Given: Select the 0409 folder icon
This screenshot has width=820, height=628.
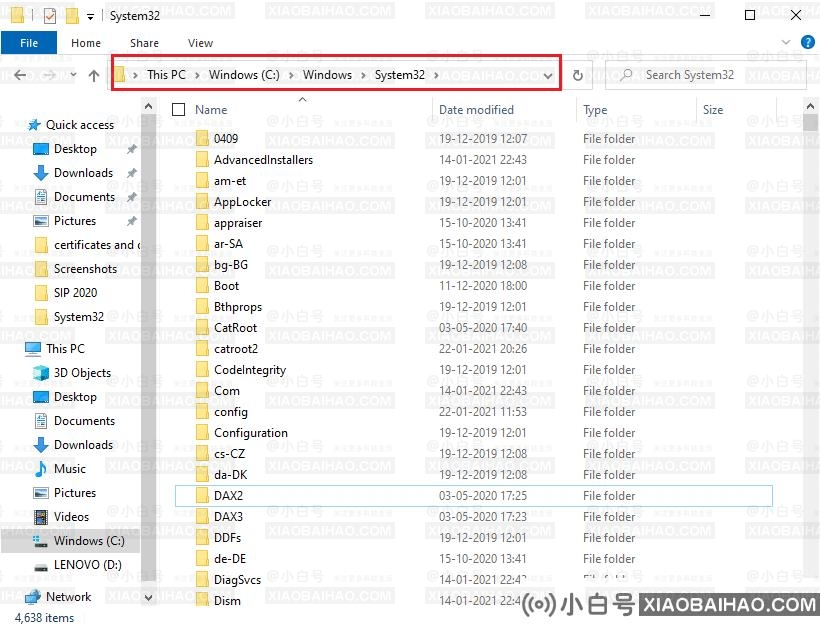Looking at the screenshot, I should tap(202, 139).
